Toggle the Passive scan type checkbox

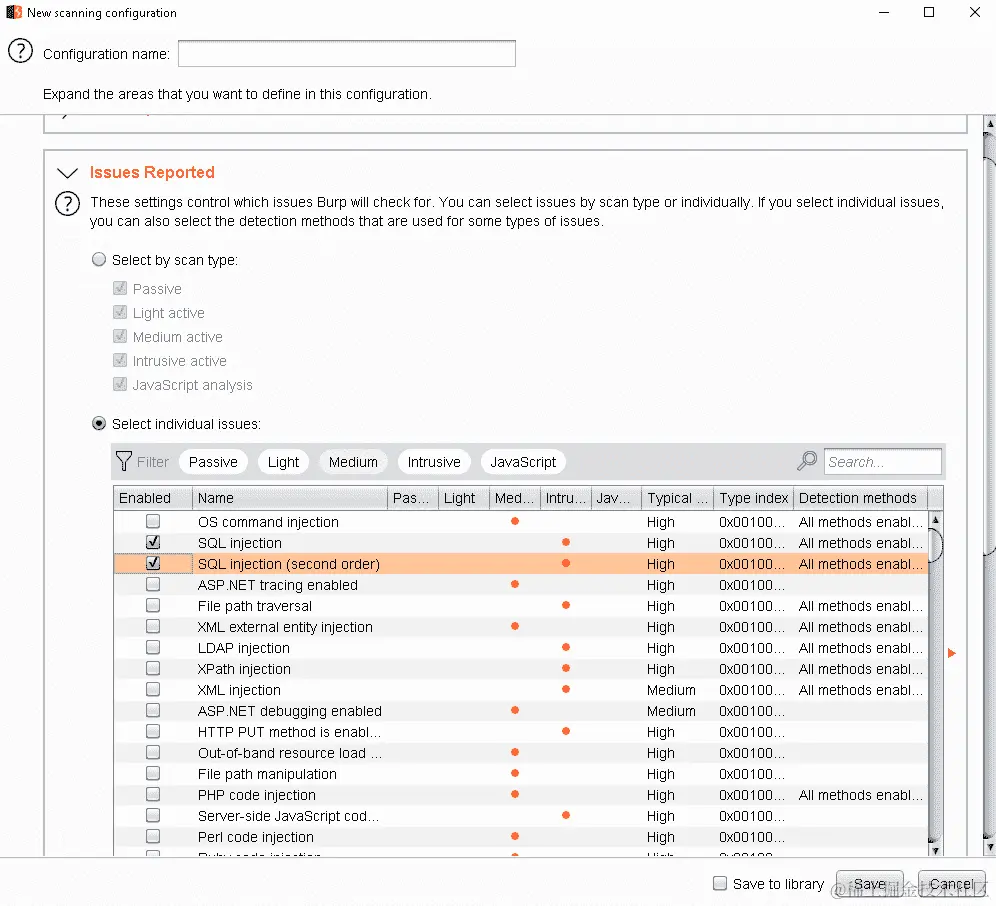119,288
